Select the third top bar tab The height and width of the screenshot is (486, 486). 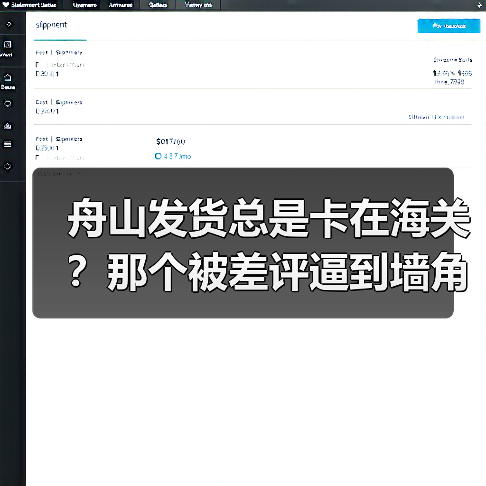pyautogui.click(x=158, y=5)
